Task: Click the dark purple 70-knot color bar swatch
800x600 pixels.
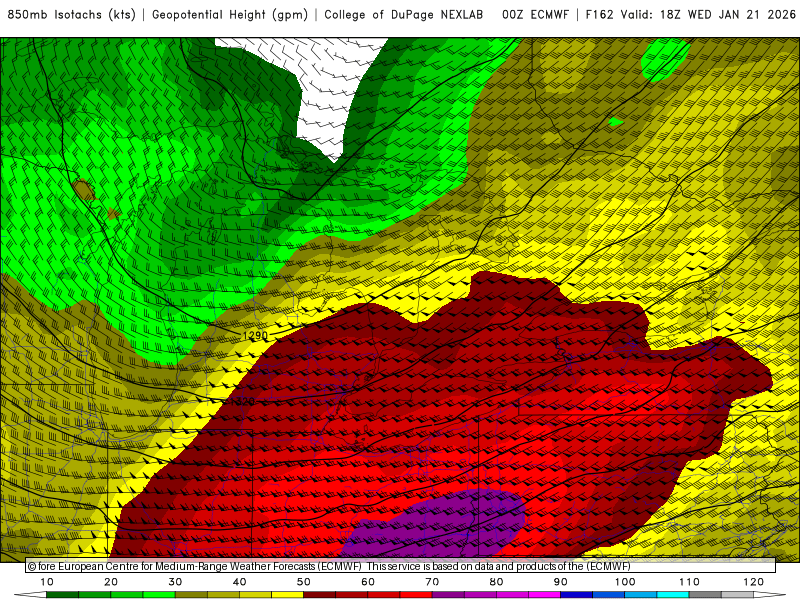Action: tap(448, 595)
